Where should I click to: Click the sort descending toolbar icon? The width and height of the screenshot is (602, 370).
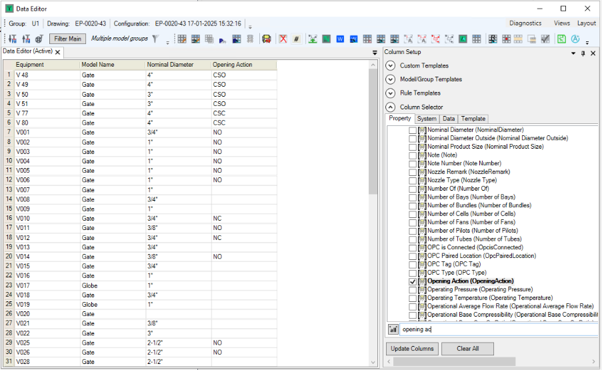point(13,39)
